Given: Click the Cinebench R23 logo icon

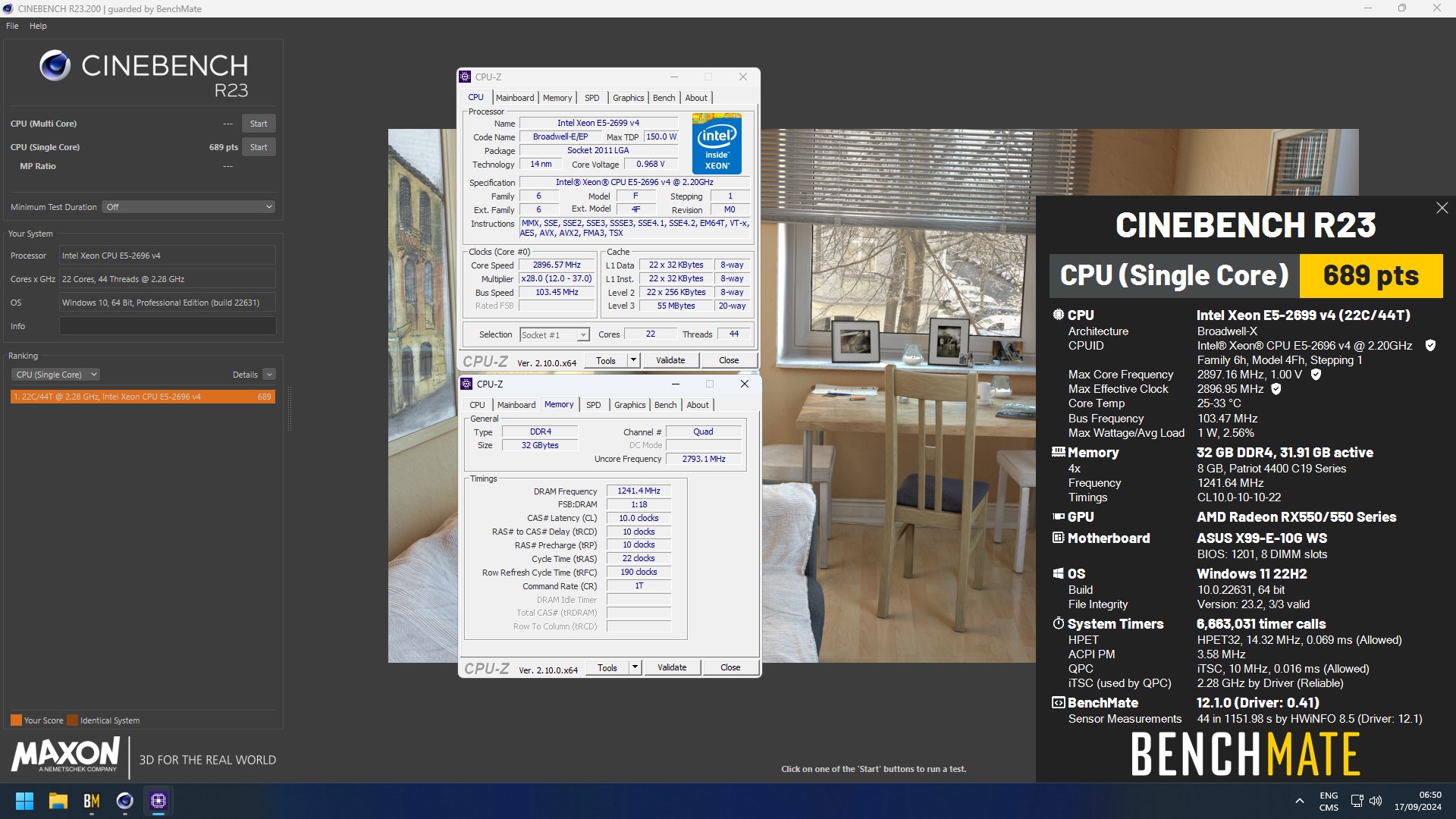Looking at the screenshot, I should click(x=55, y=66).
